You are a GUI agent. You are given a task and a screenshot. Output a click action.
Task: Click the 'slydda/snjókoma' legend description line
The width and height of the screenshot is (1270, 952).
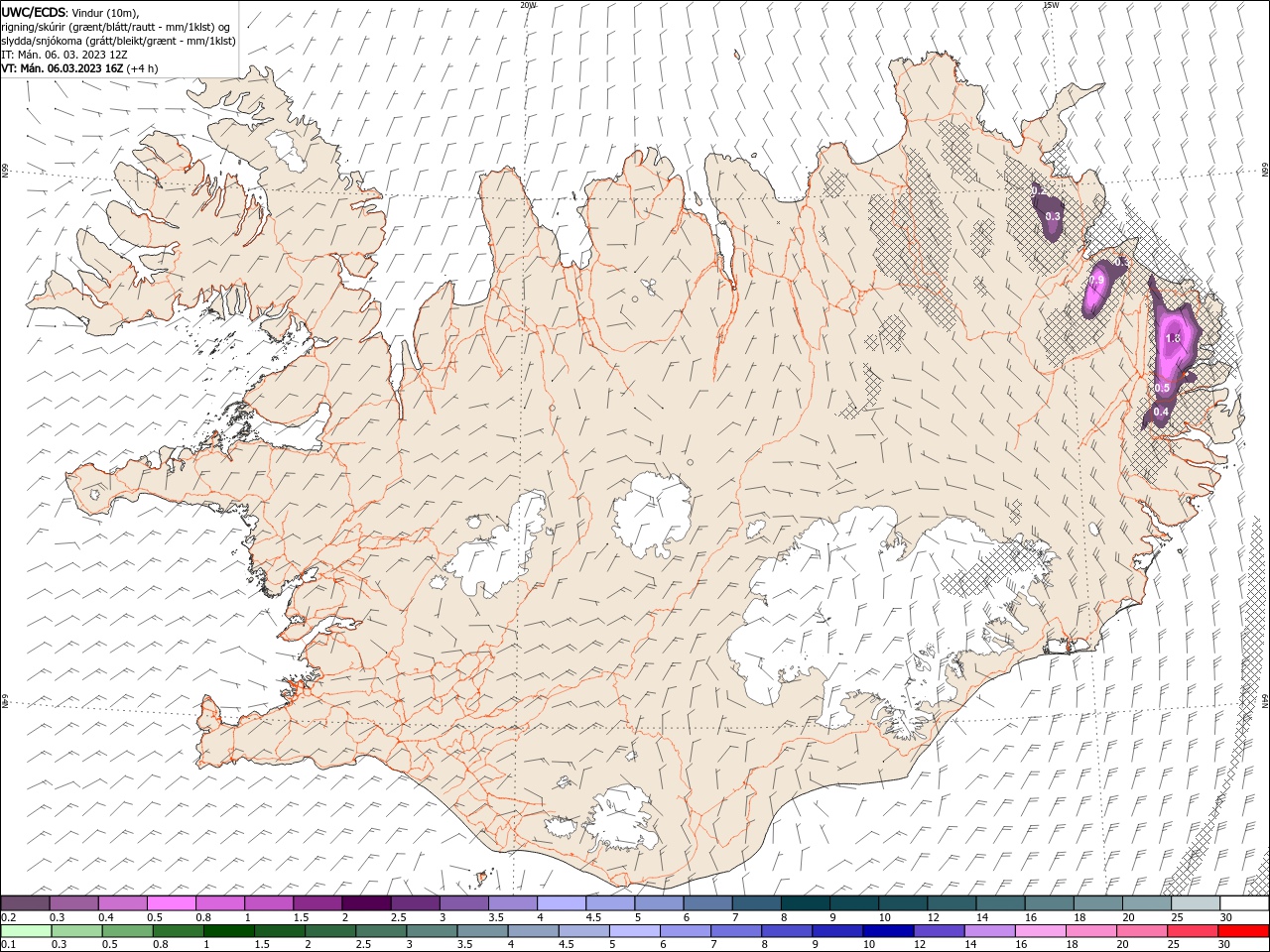coord(117,40)
